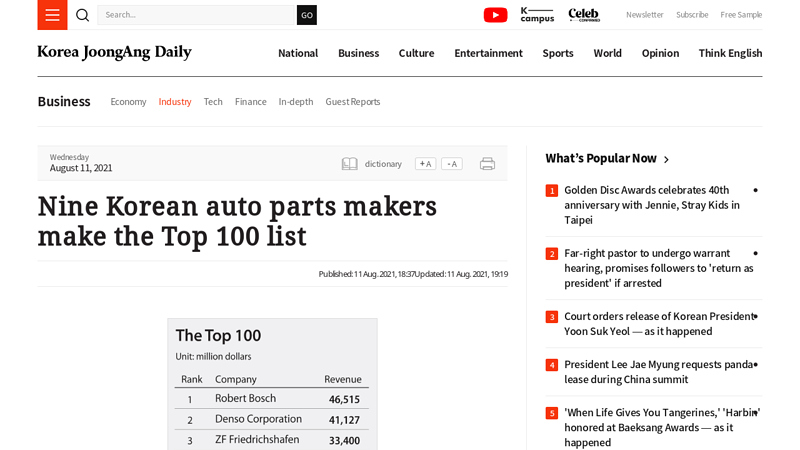
Task: Select the Finance sub-tab
Action: point(251,102)
